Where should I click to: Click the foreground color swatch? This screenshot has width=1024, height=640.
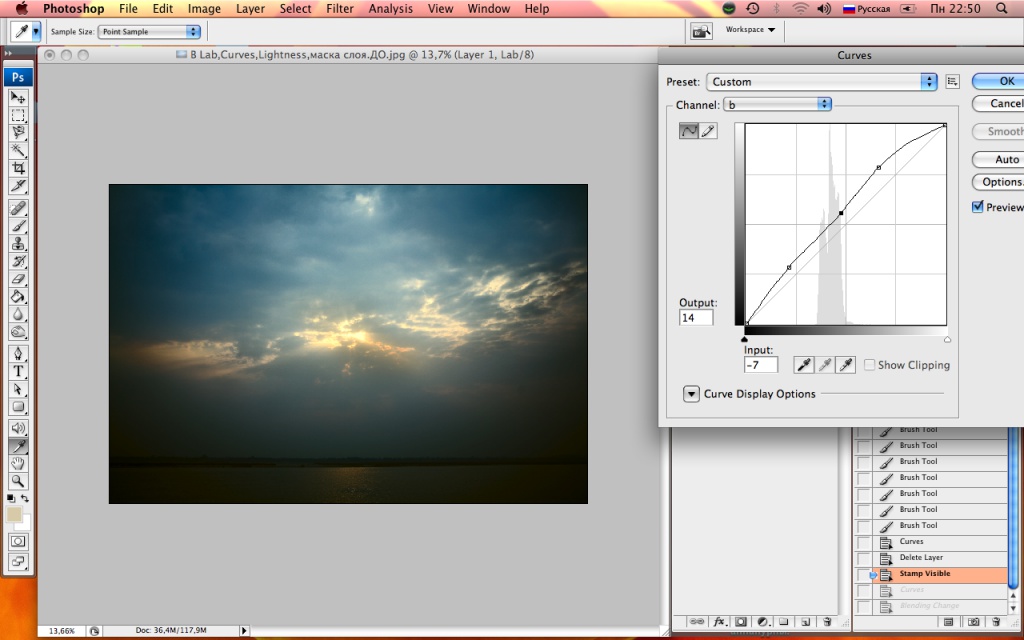tap(15, 514)
